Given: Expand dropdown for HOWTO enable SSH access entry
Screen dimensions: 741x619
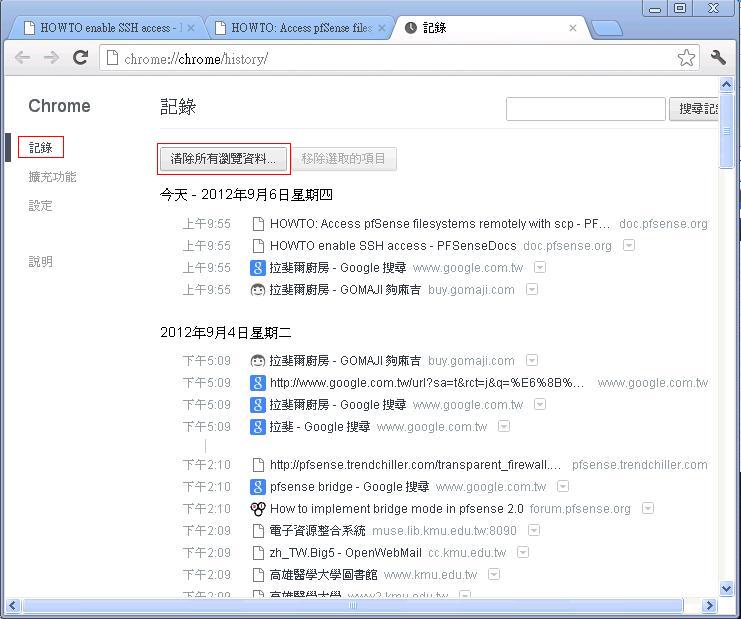Looking at the screenshot, I should coord(629,245).
